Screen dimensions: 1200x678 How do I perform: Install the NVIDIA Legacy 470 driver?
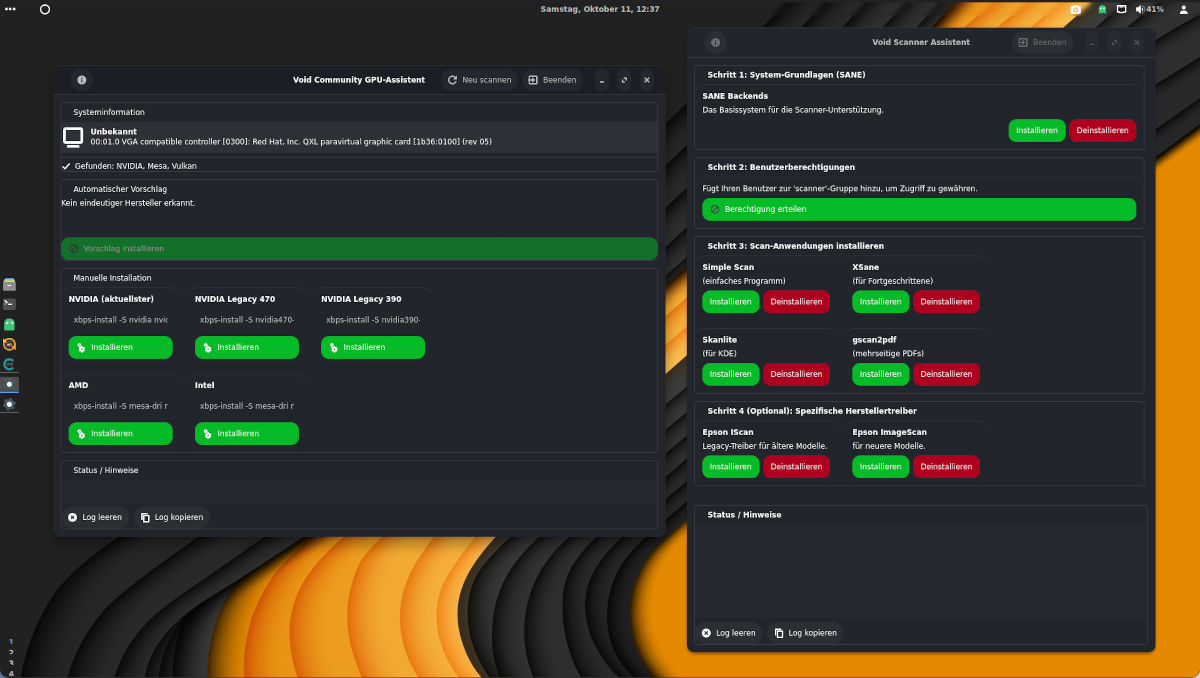[x=246, y=348]
